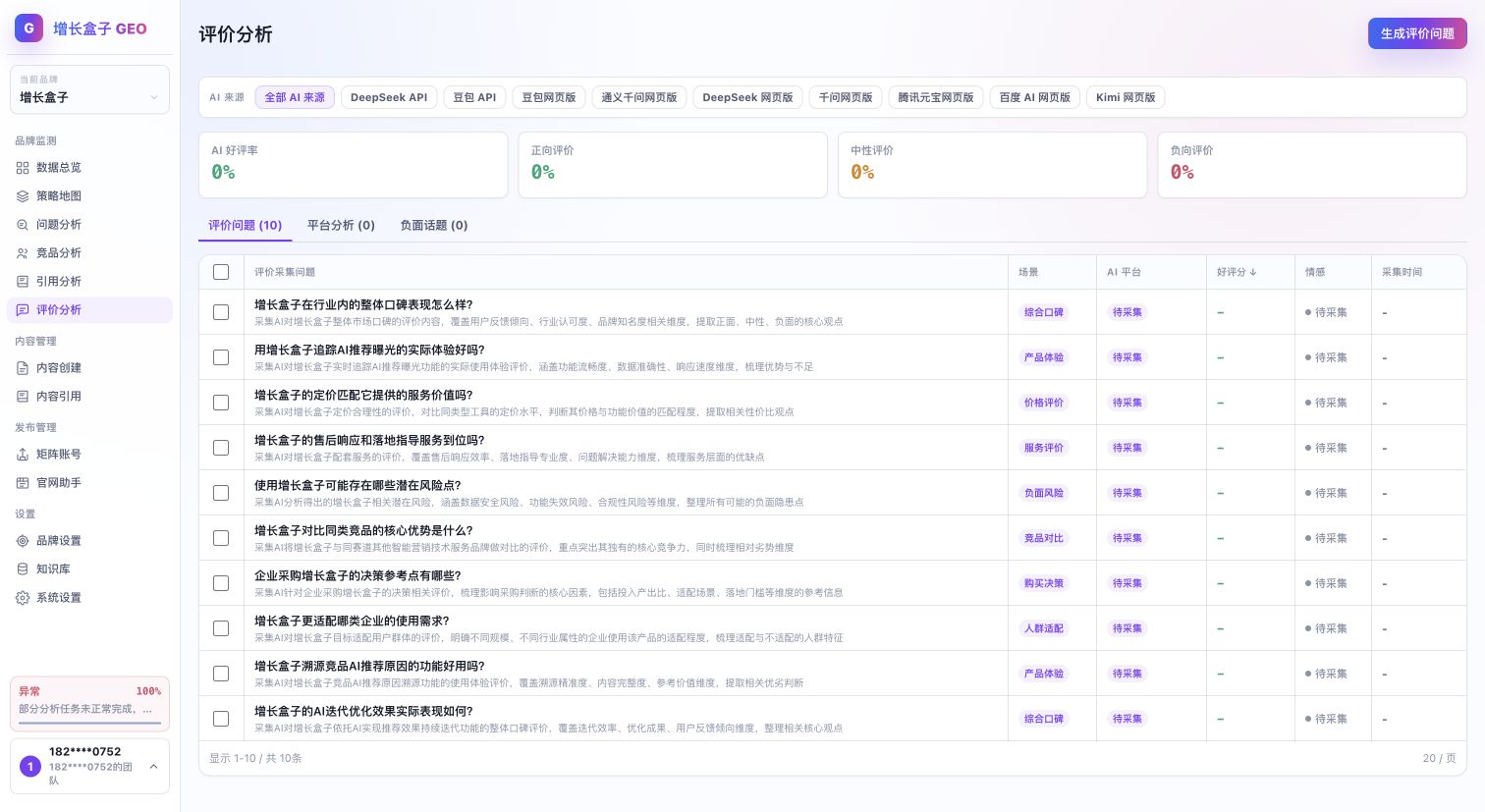This screenshot has width=1485, height=812.
Task: Check row 增长盒子更适配哪类企业的使用需求
Action: (221, 628)
